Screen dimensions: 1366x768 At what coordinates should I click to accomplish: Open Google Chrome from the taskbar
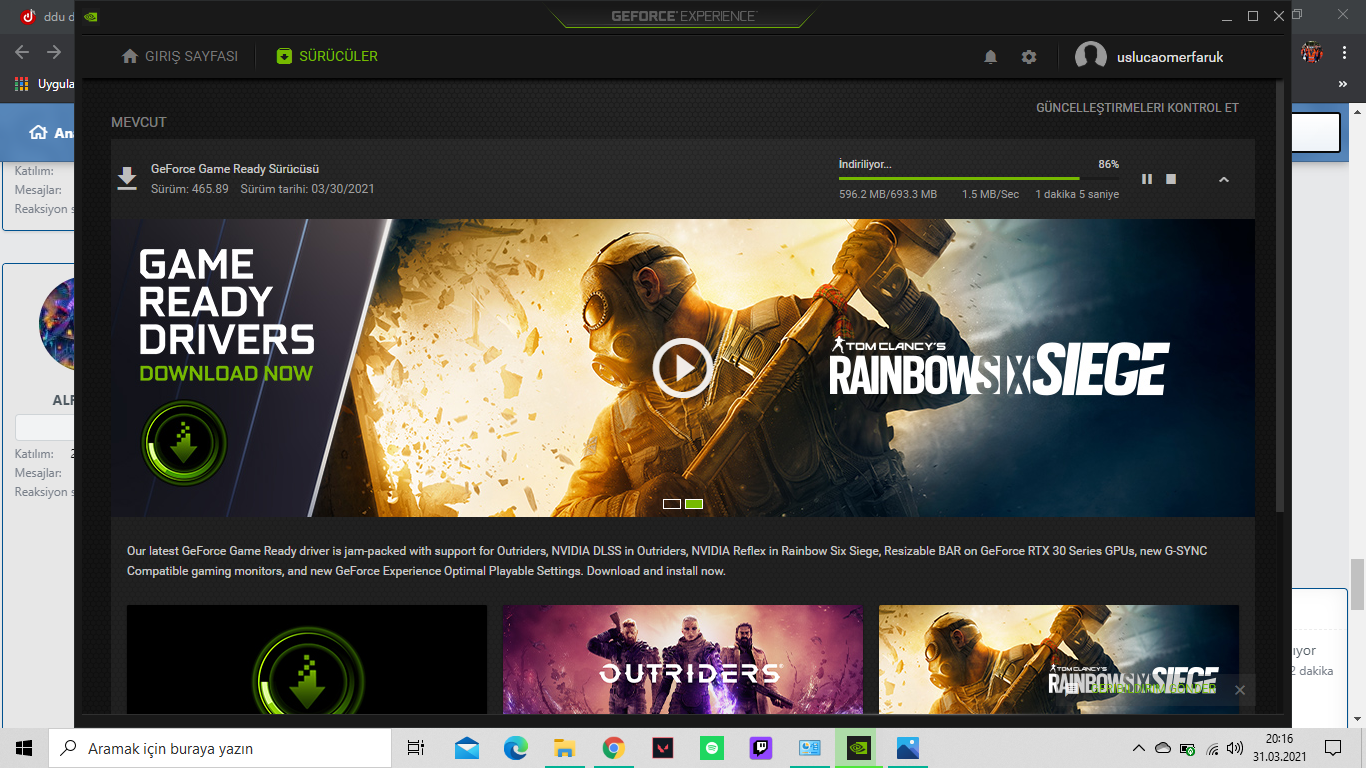click(613, 748)
